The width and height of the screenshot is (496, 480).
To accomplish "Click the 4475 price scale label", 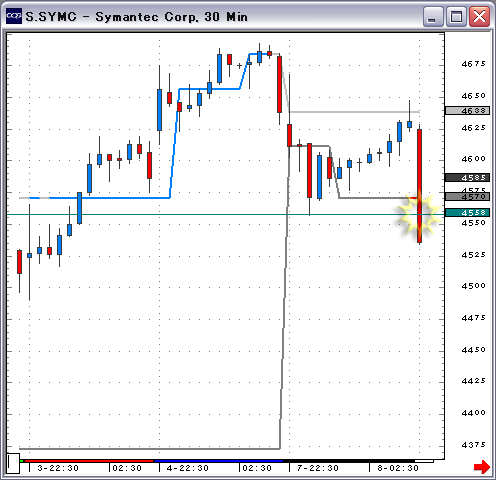I will pyautogui.click(x=473, y=318).
